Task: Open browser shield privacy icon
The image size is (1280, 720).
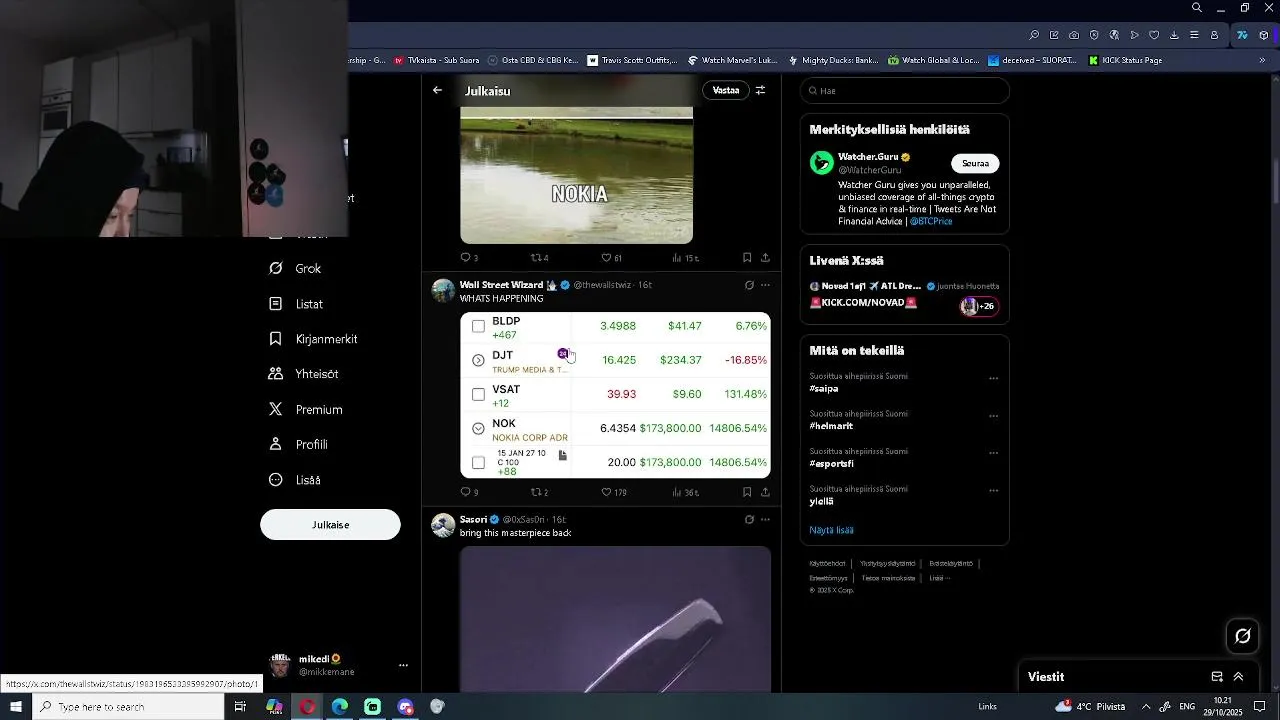Action: pyautogui.click(x=1094, y=35)
